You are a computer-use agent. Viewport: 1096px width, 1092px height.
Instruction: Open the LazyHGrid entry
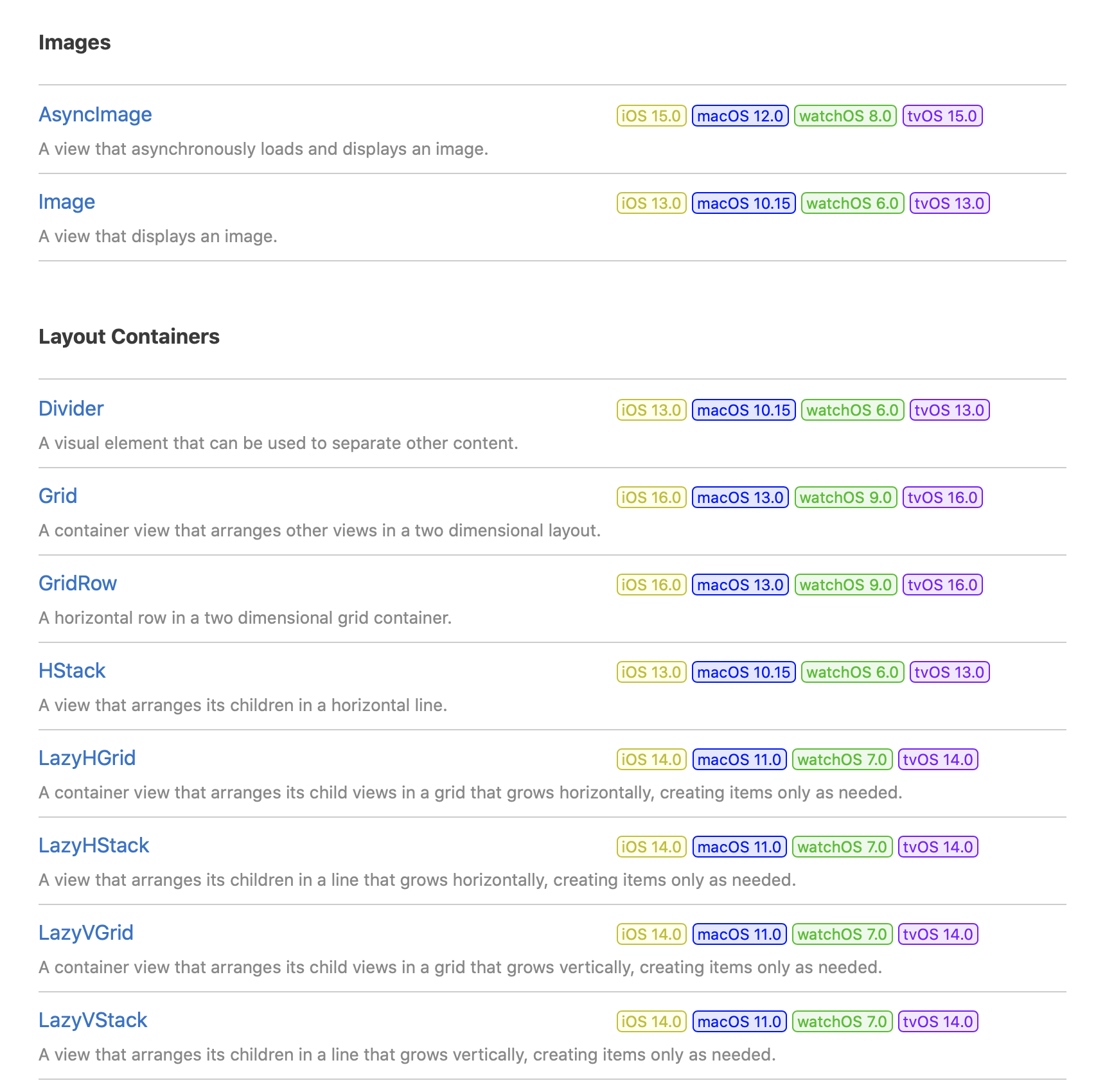[87, 758]
